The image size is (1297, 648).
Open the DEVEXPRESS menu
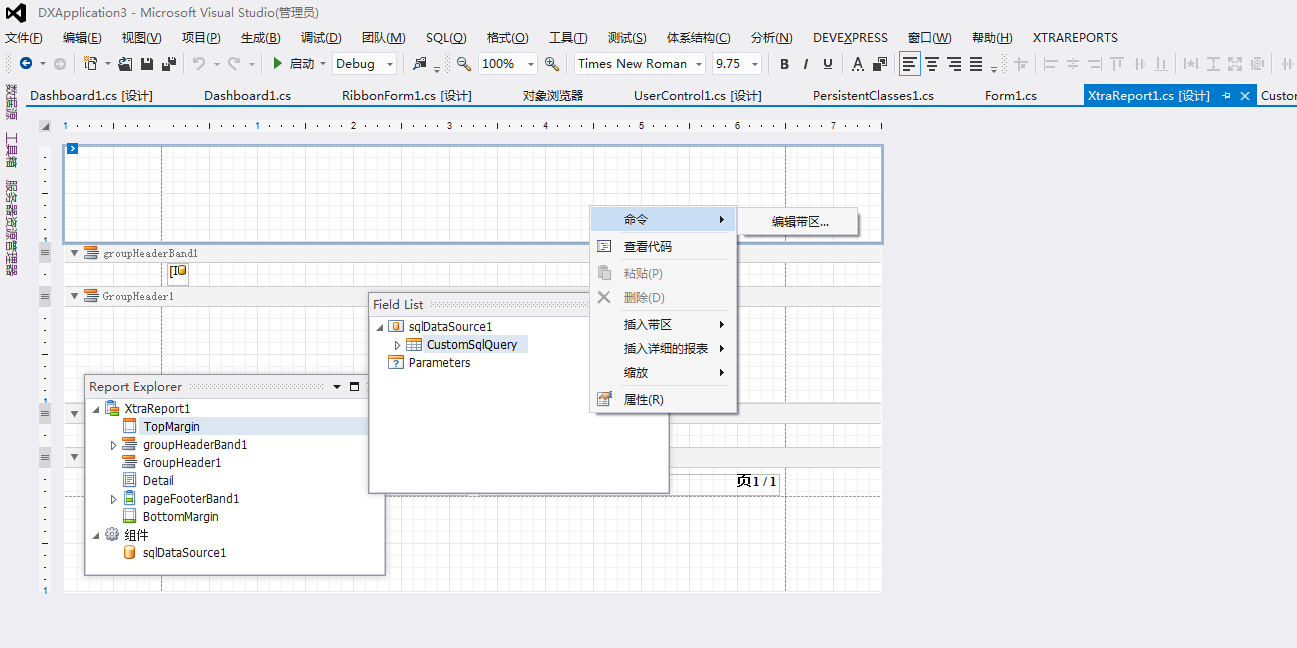click(850, 38)
